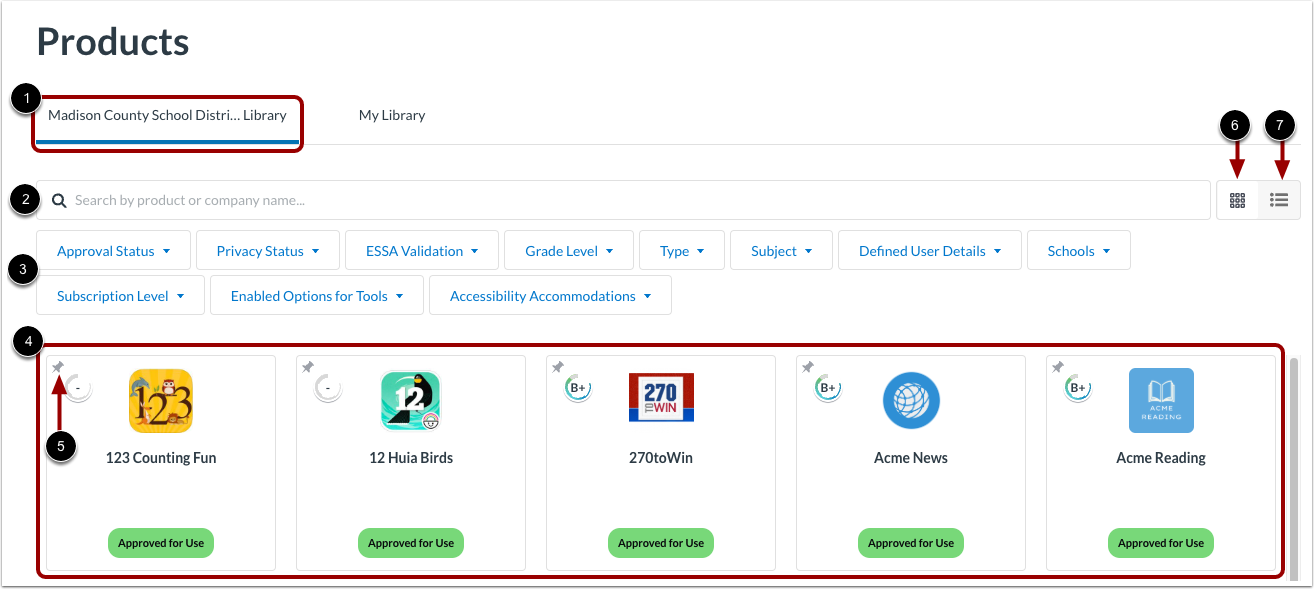Viewport: 1314px width, 589px height.
Task: Click Approved for Use on Acme News
Action: pos(911,543)
